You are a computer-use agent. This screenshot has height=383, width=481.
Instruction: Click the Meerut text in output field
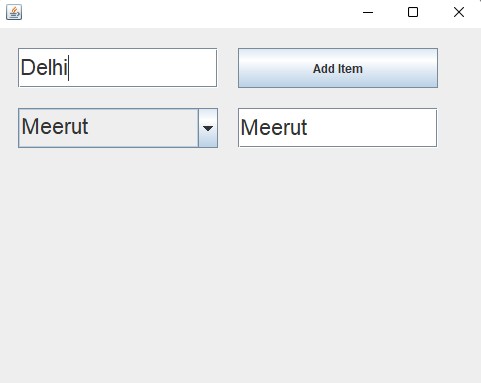point(274,128)
